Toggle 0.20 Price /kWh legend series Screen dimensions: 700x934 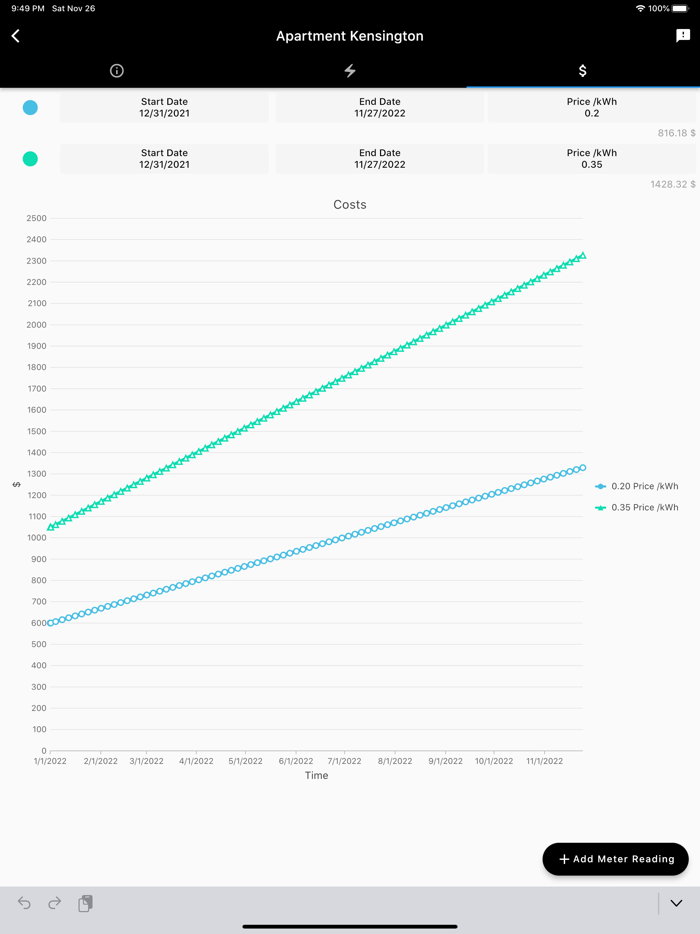click(x=637, y=487)
